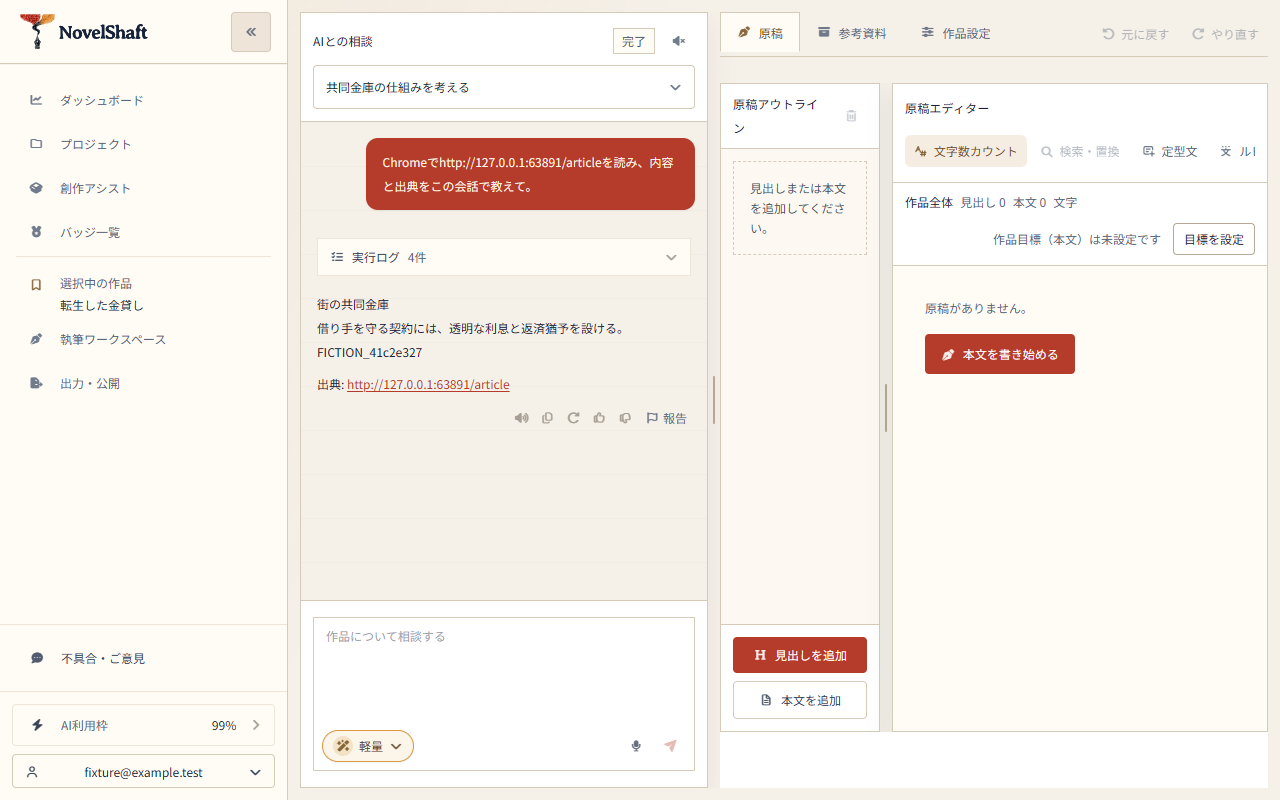Open the 検索・置換 tool
This screenshot has width=1280, height=800.
pyautogui.click(x=1080, y=151)
